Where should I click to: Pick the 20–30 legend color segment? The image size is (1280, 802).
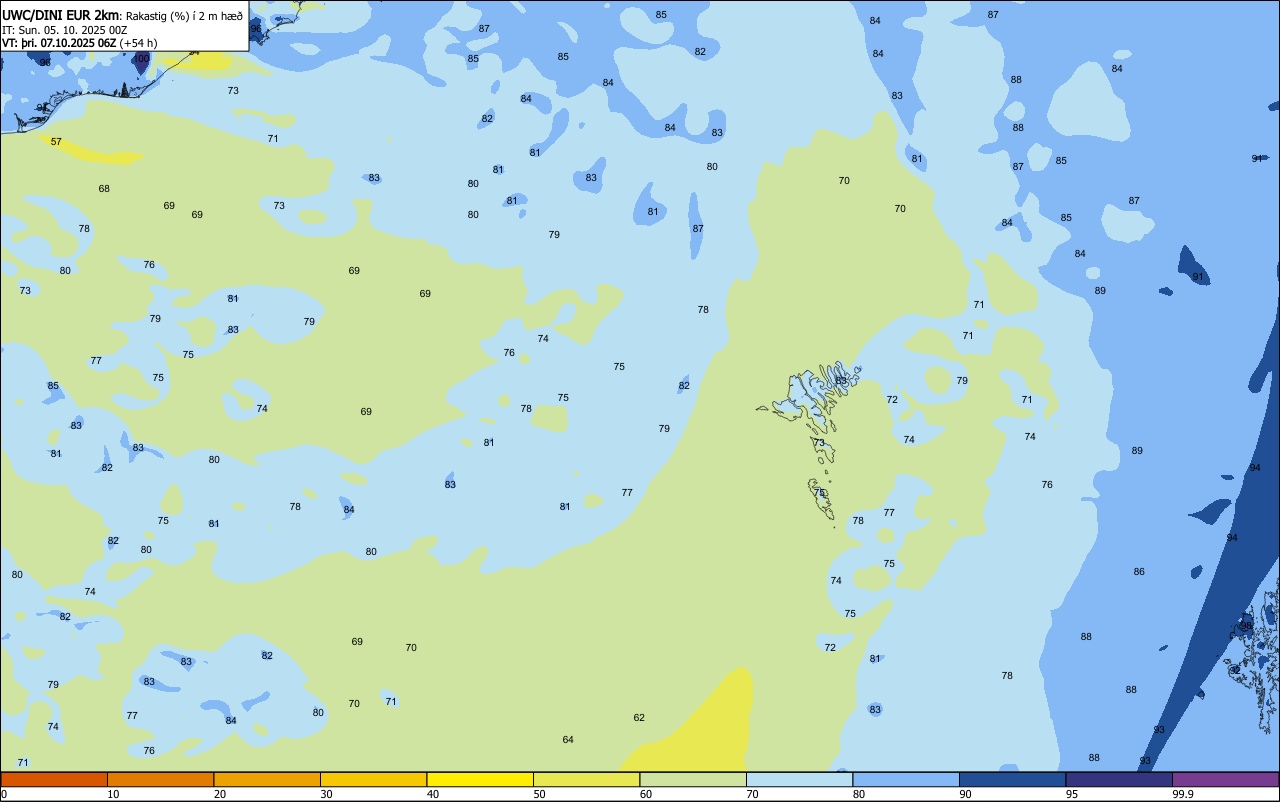[x=267, y=779]
